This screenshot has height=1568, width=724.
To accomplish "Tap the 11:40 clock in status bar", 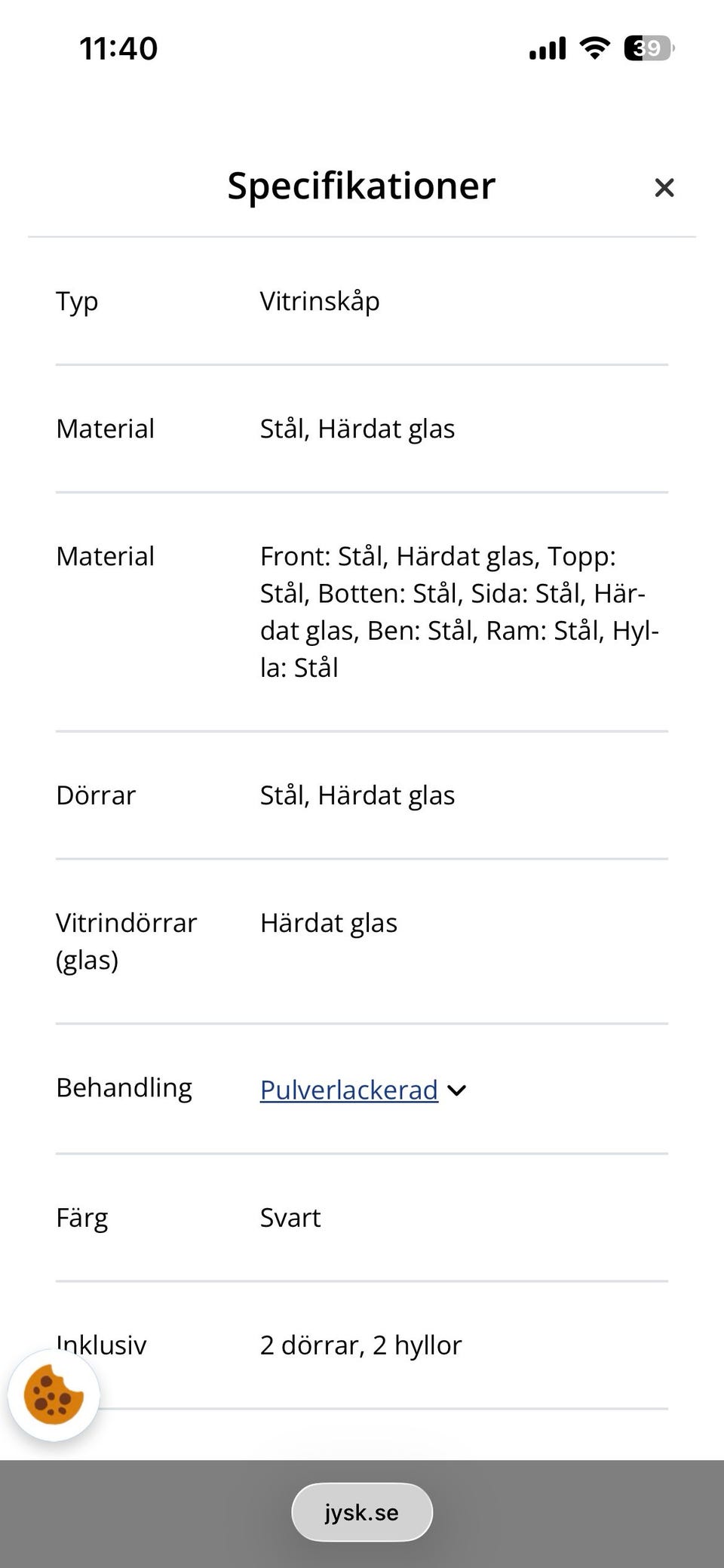I will [118, 48].
